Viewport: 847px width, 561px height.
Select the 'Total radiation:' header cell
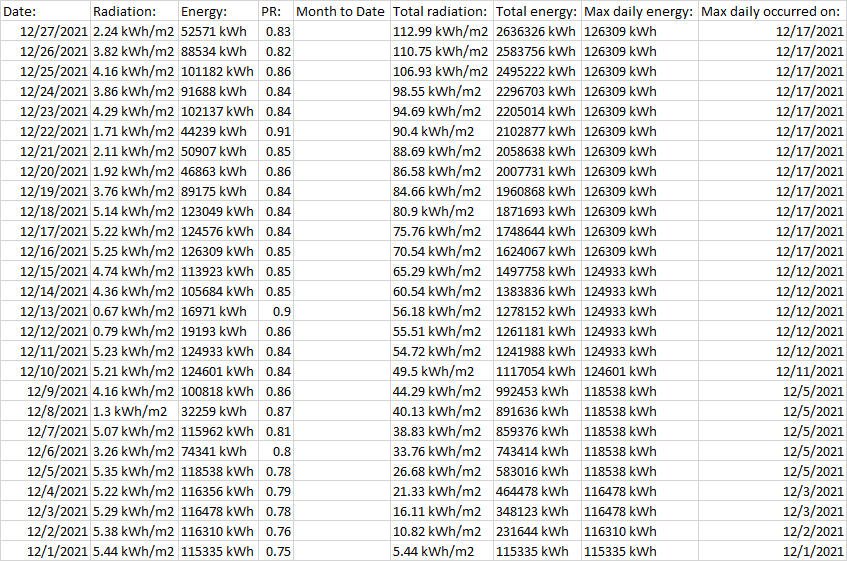pyautogui.click(x=442, y=11)
